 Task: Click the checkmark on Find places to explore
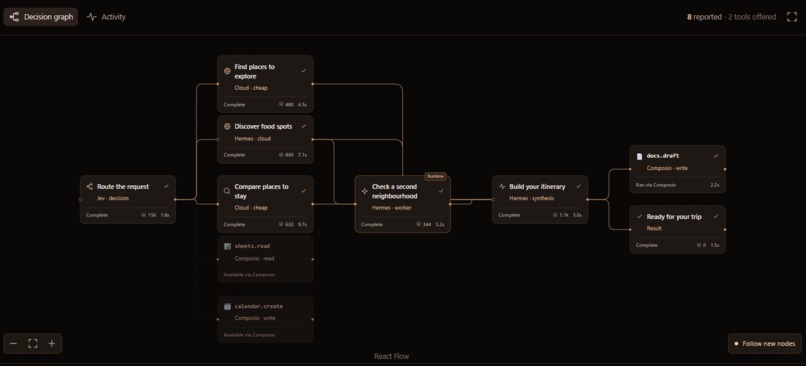click(x=303, y=71)
